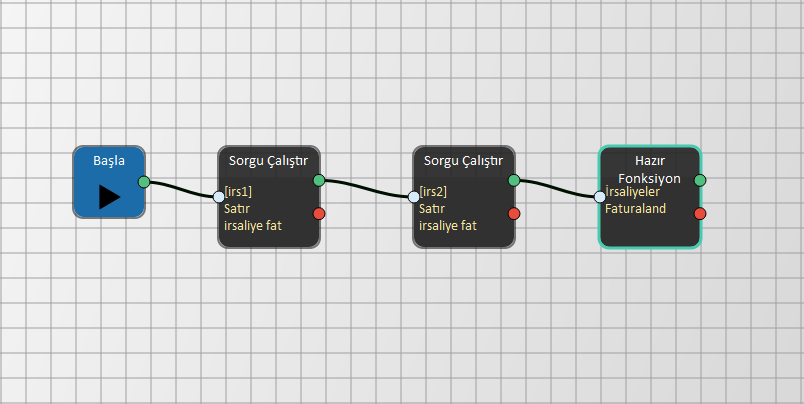Click green success port of [irs2] node
Viewport: 804px width, 404px height.
pos(514,180)
